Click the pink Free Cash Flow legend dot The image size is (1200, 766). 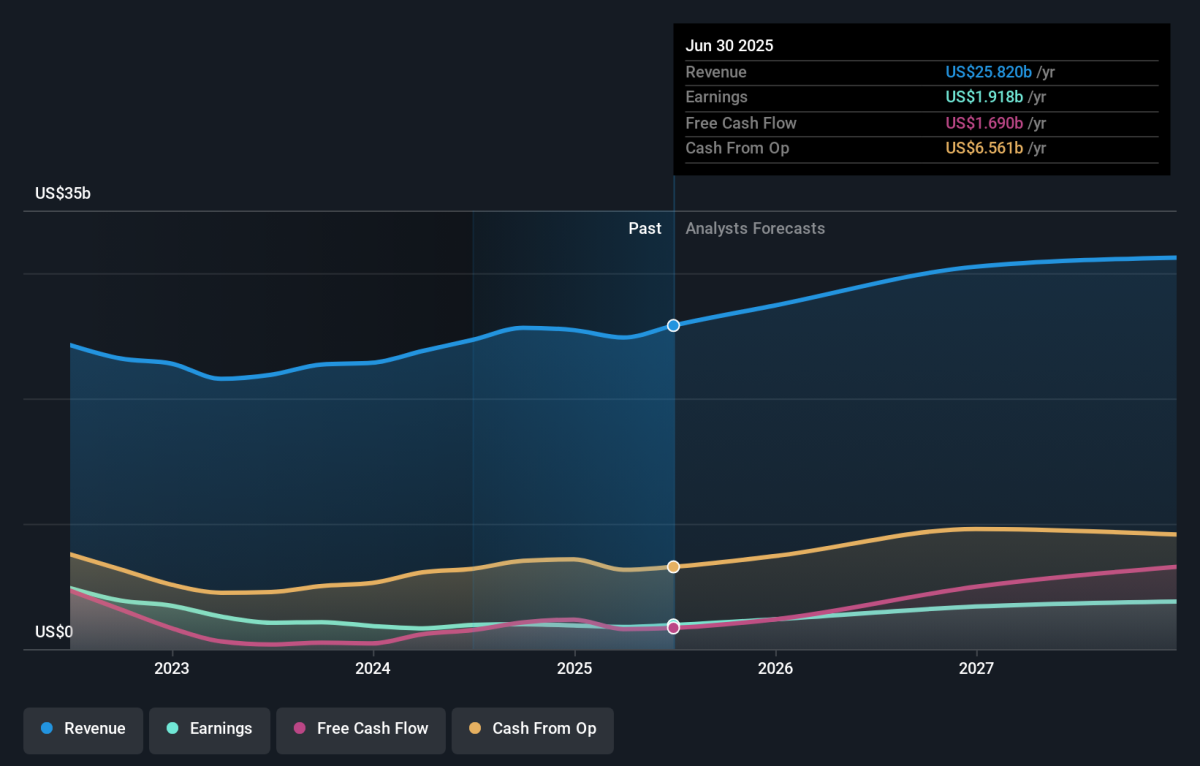(x=299, y=729)
